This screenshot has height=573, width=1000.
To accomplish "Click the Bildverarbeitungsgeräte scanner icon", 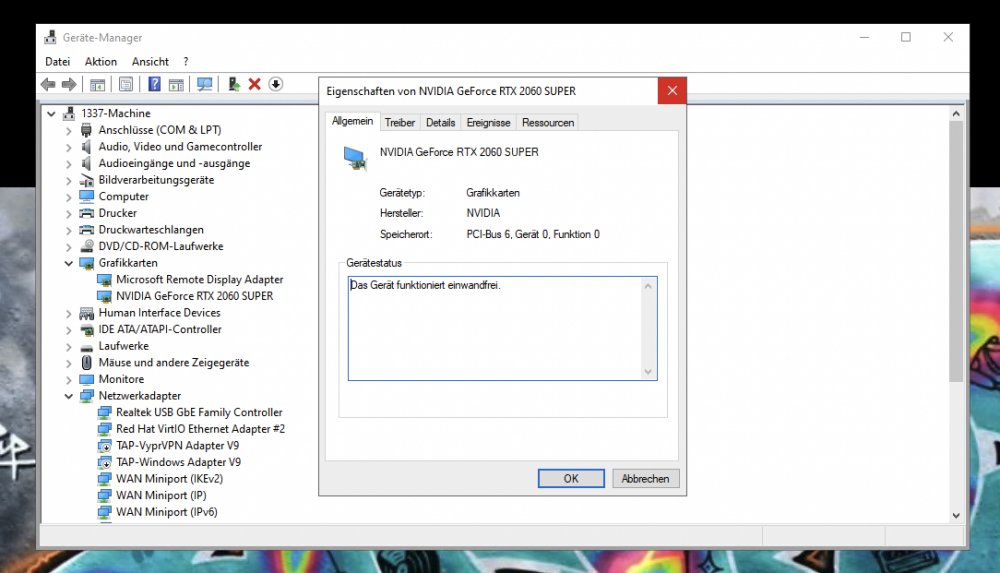I will point(86,180).
